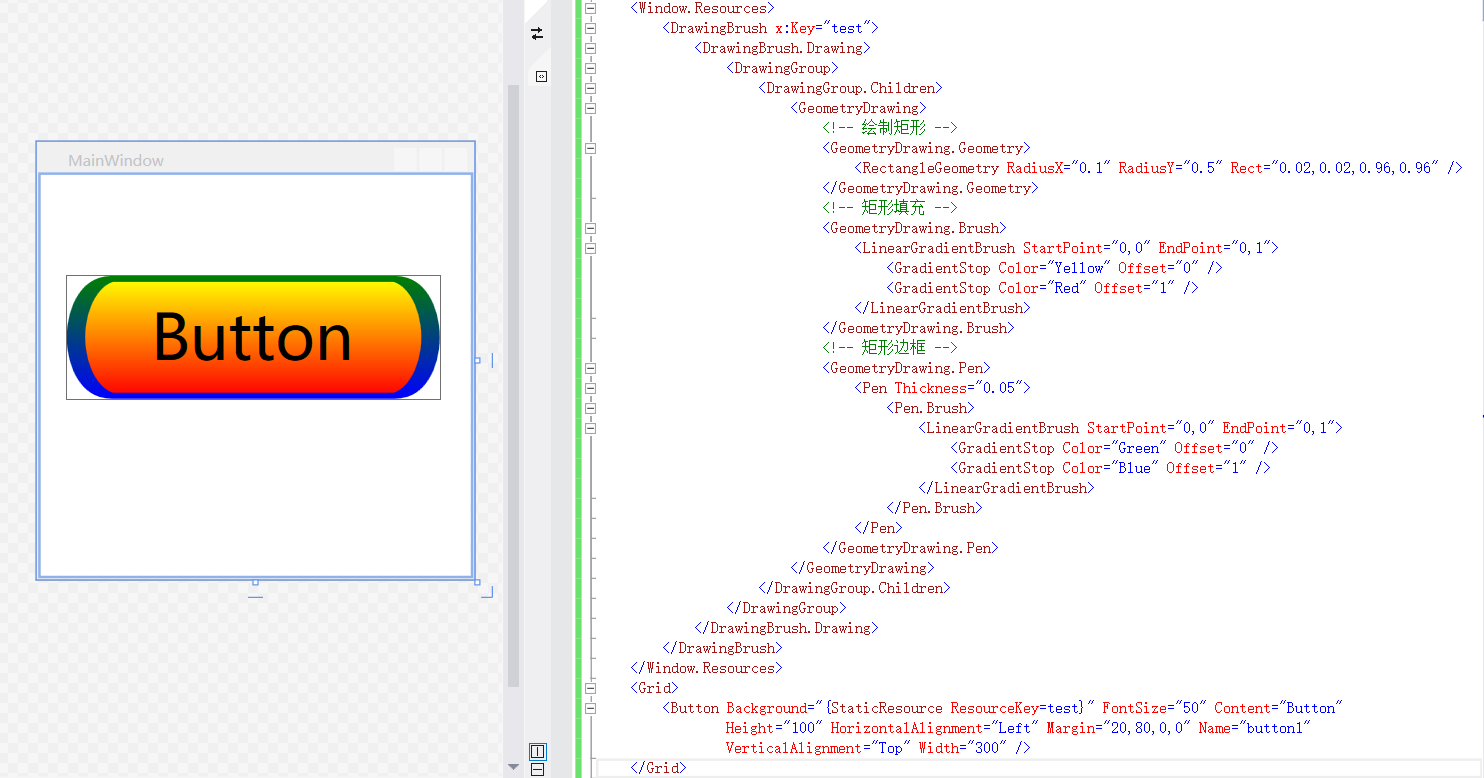Collapse the Grid element outlining region

[x=590, y=687]
